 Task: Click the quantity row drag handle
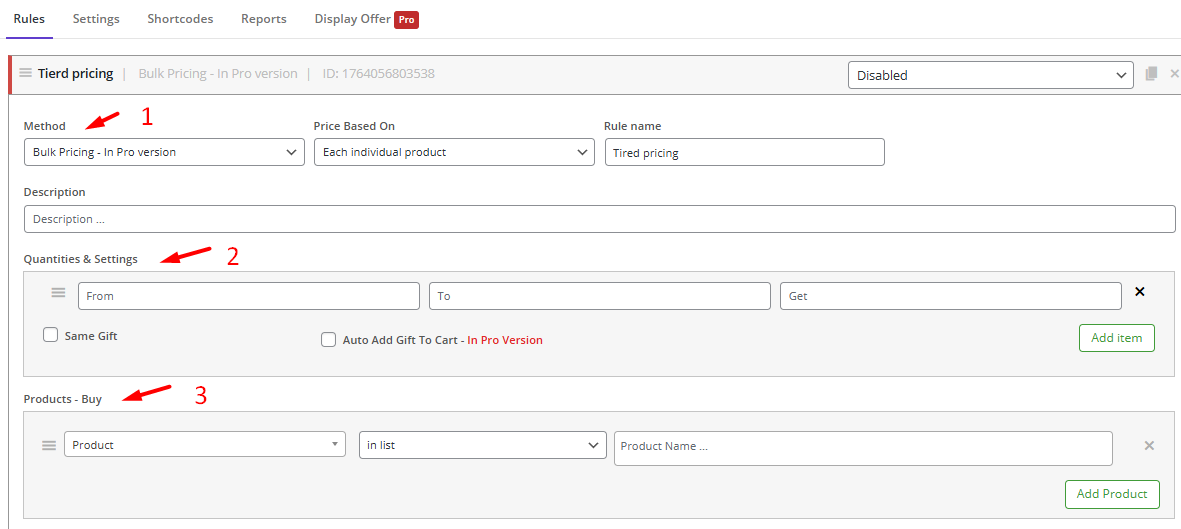58,293
